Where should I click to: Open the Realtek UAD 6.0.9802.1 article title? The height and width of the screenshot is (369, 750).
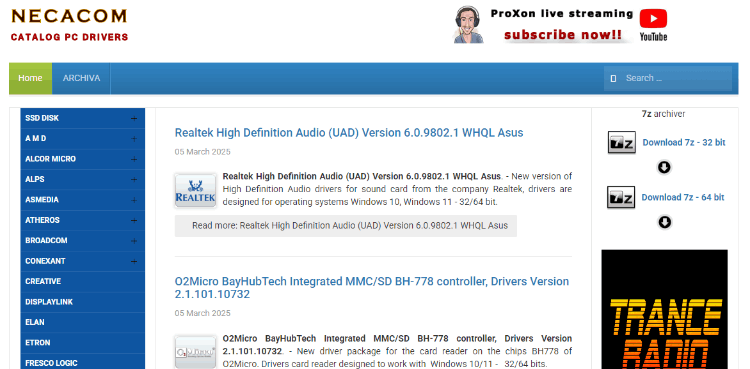[x=349, y=133]
